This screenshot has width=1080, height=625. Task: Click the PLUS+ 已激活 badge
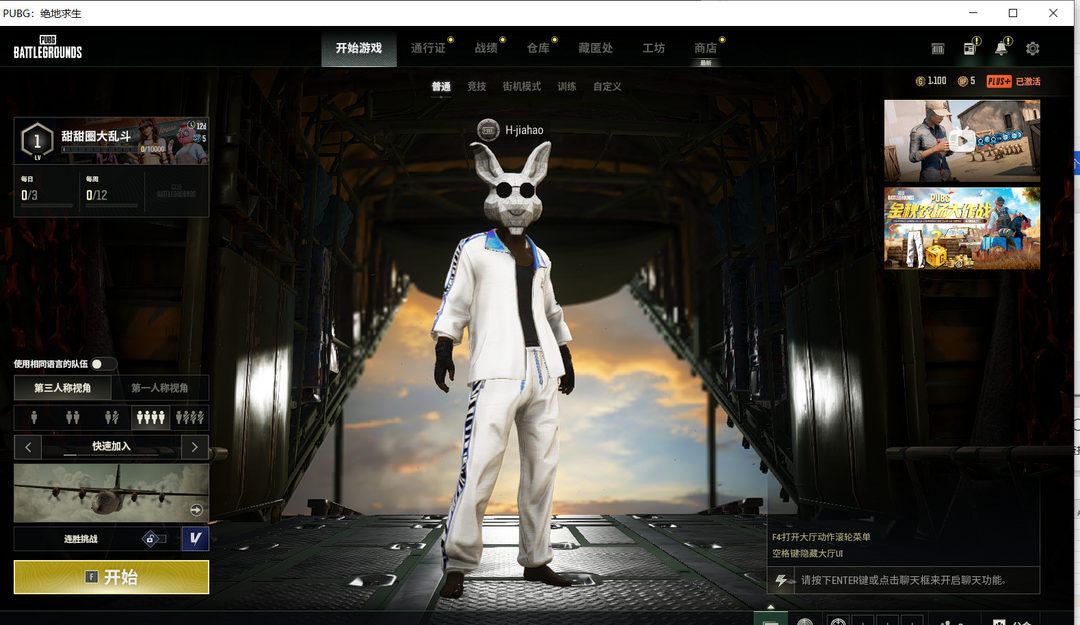pos(1013,81)
